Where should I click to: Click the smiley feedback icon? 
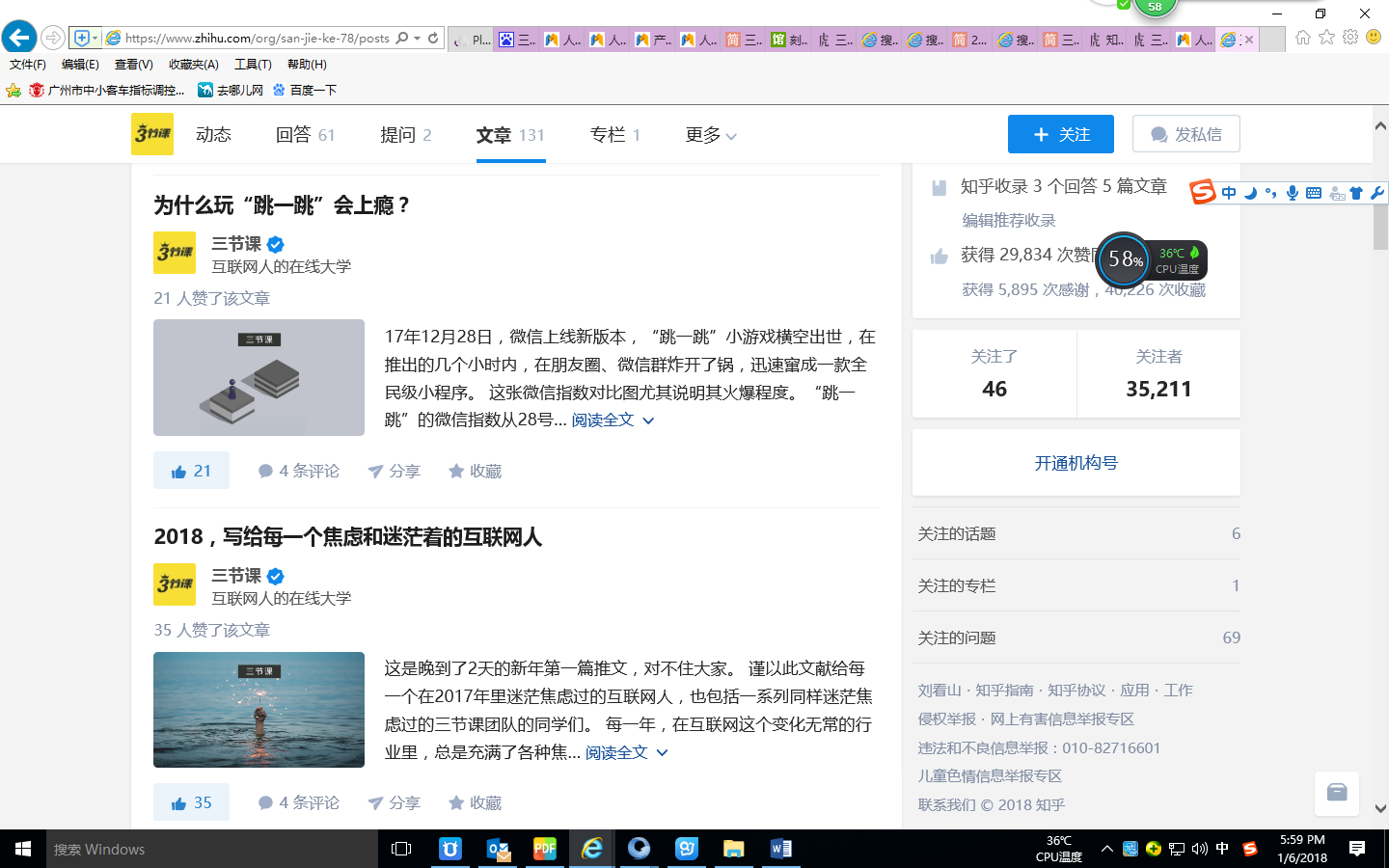click(x=1374, y=37)
